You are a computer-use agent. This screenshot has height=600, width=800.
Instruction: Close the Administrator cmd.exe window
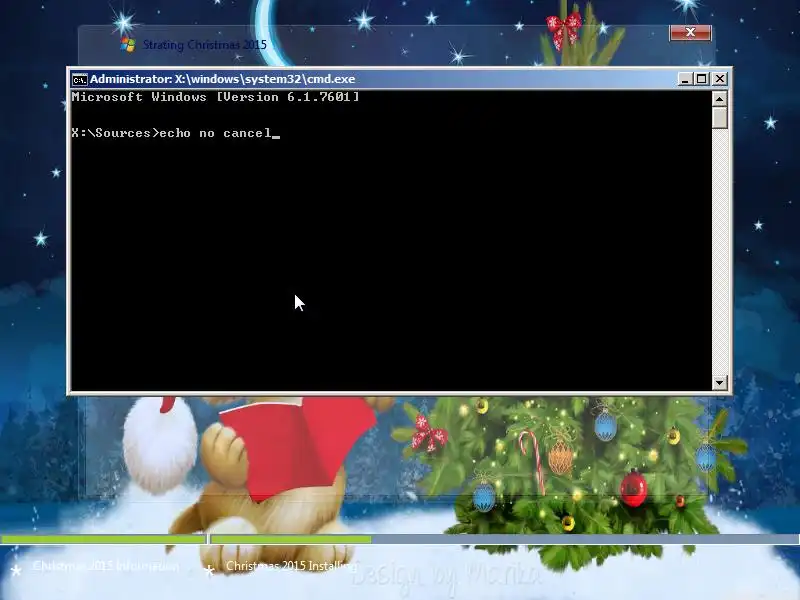719,79
